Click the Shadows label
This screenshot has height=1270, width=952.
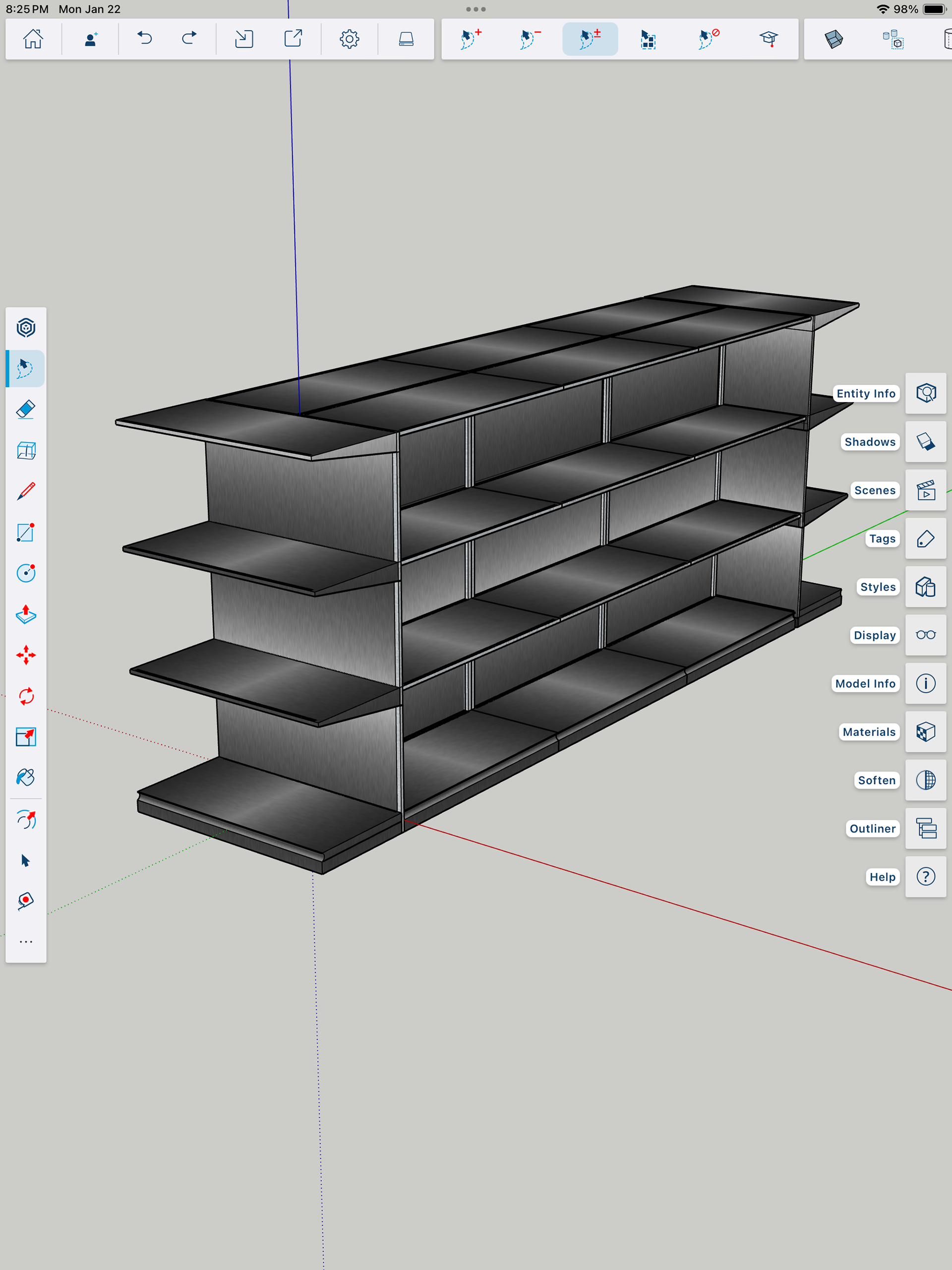click(869, 442)
